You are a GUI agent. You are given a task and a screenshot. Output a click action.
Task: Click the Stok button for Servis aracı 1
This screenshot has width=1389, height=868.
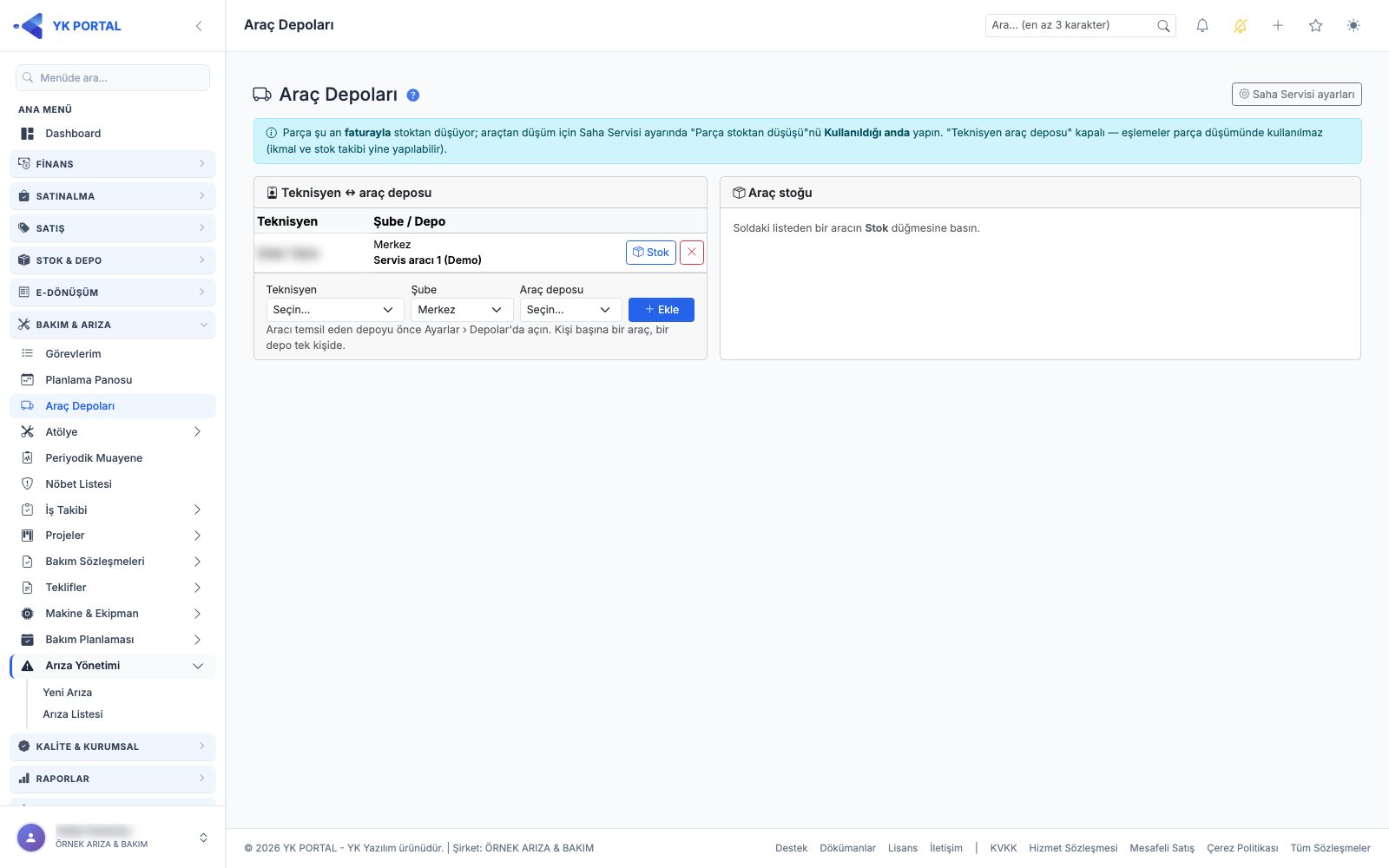coord(651,253)
